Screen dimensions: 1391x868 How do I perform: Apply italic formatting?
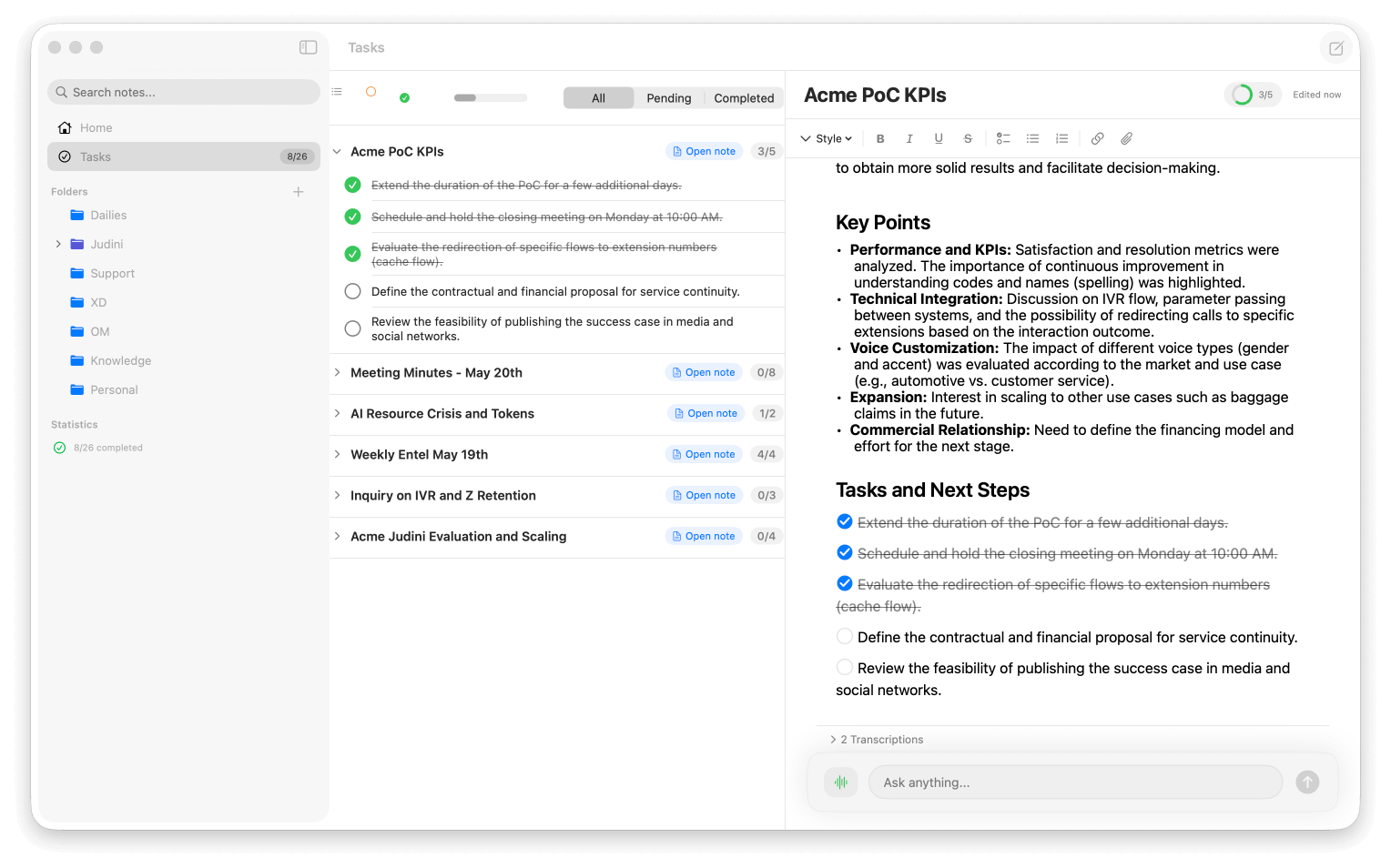click(x=909, y=138)
